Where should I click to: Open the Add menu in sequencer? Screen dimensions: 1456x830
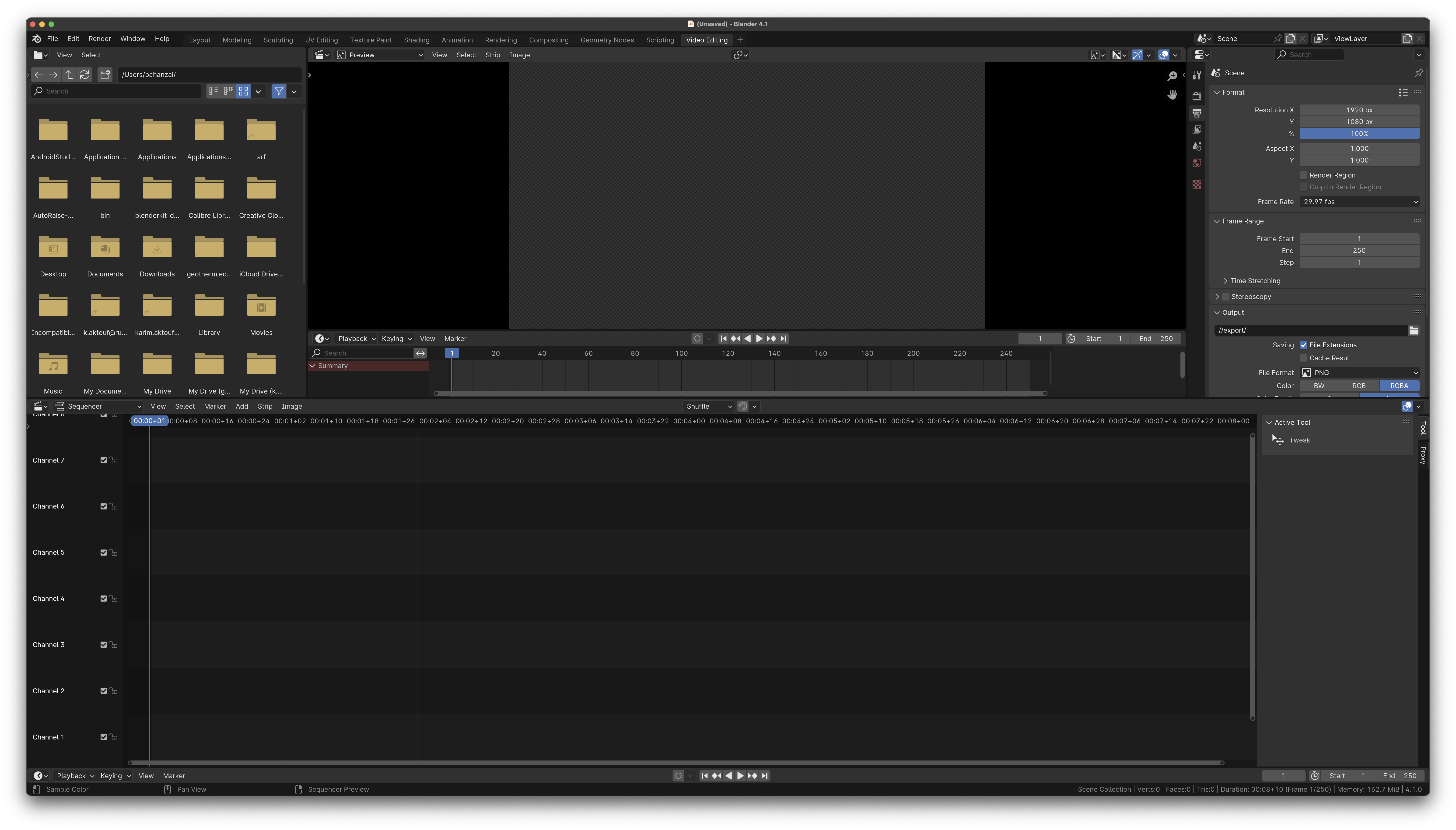tap(242, 406)
